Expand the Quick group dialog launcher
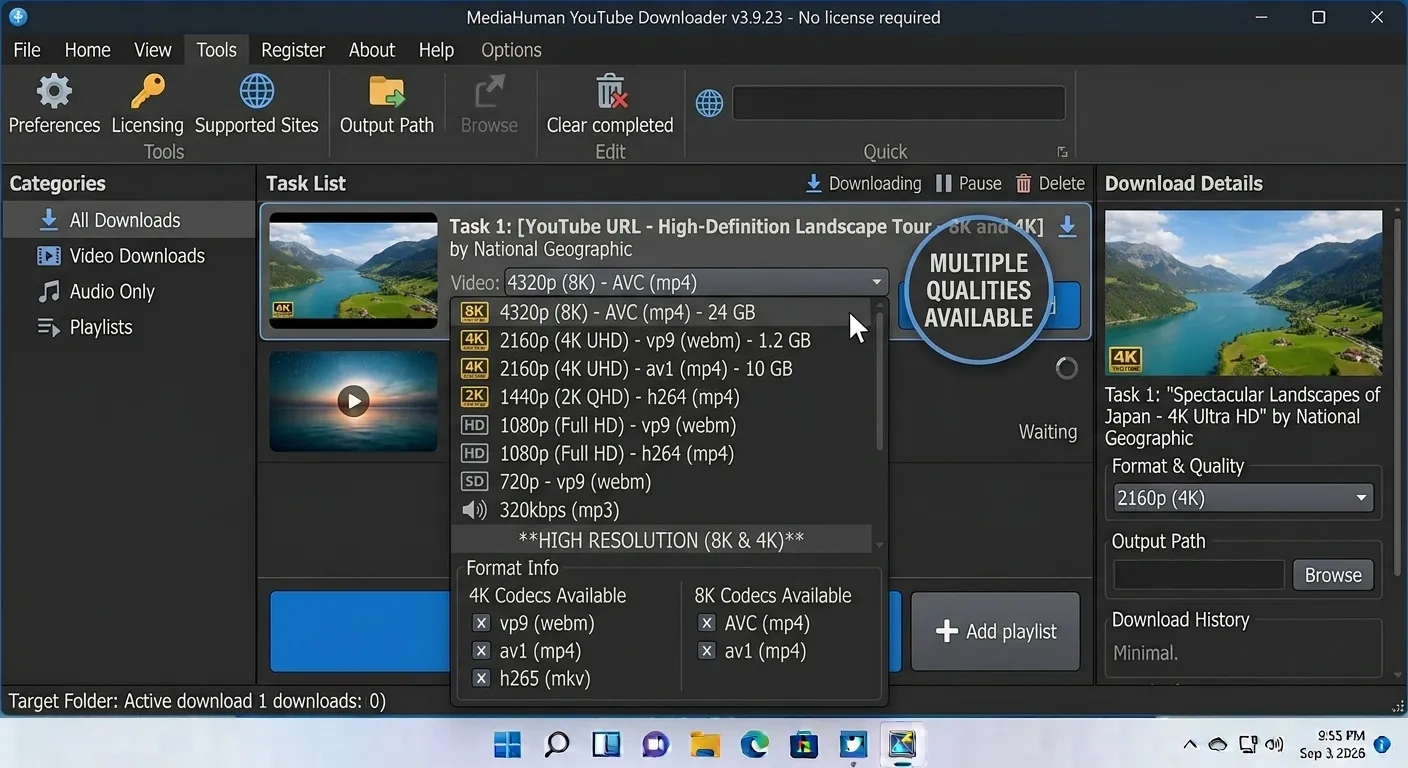 1062,152
